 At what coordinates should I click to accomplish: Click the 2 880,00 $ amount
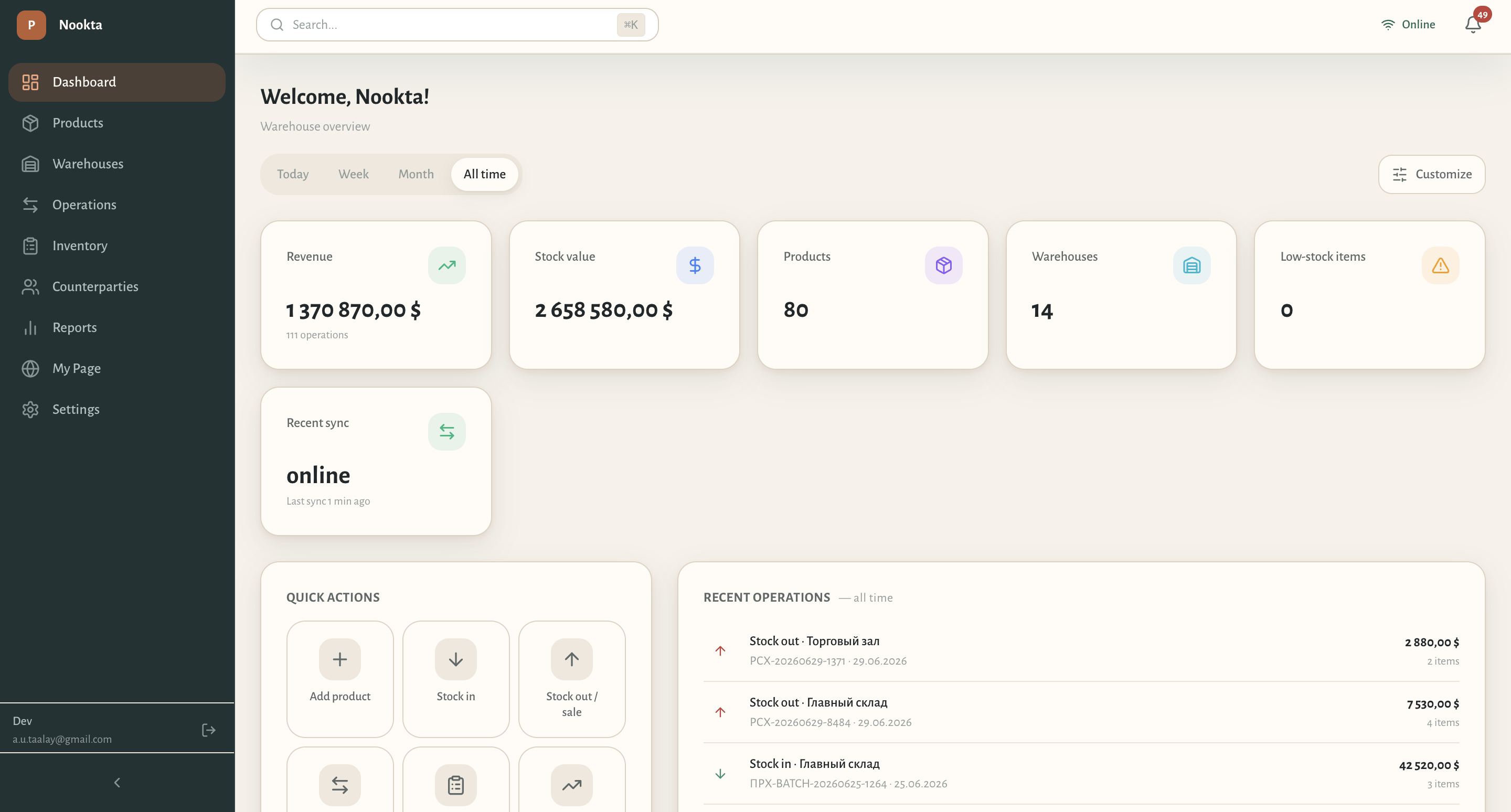pos(1432,642)
